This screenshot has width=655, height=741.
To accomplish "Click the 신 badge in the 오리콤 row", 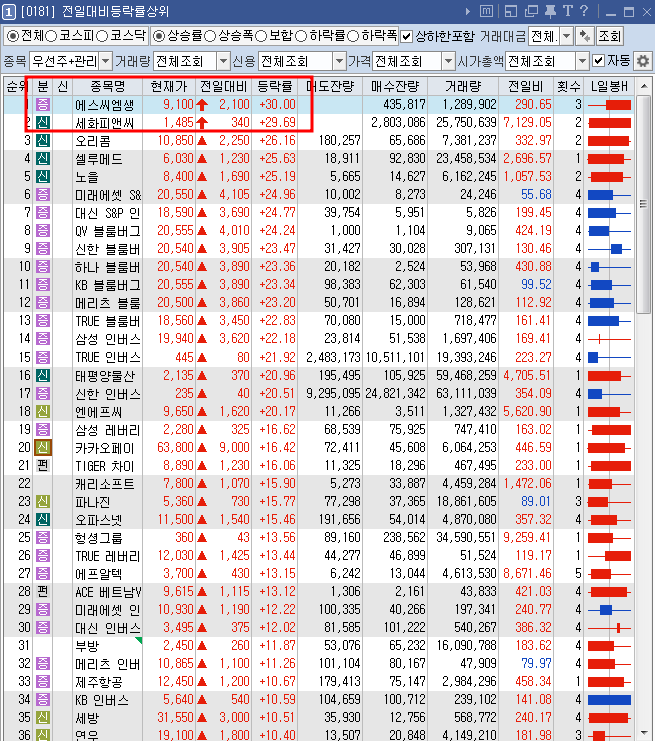I will 43,140.
